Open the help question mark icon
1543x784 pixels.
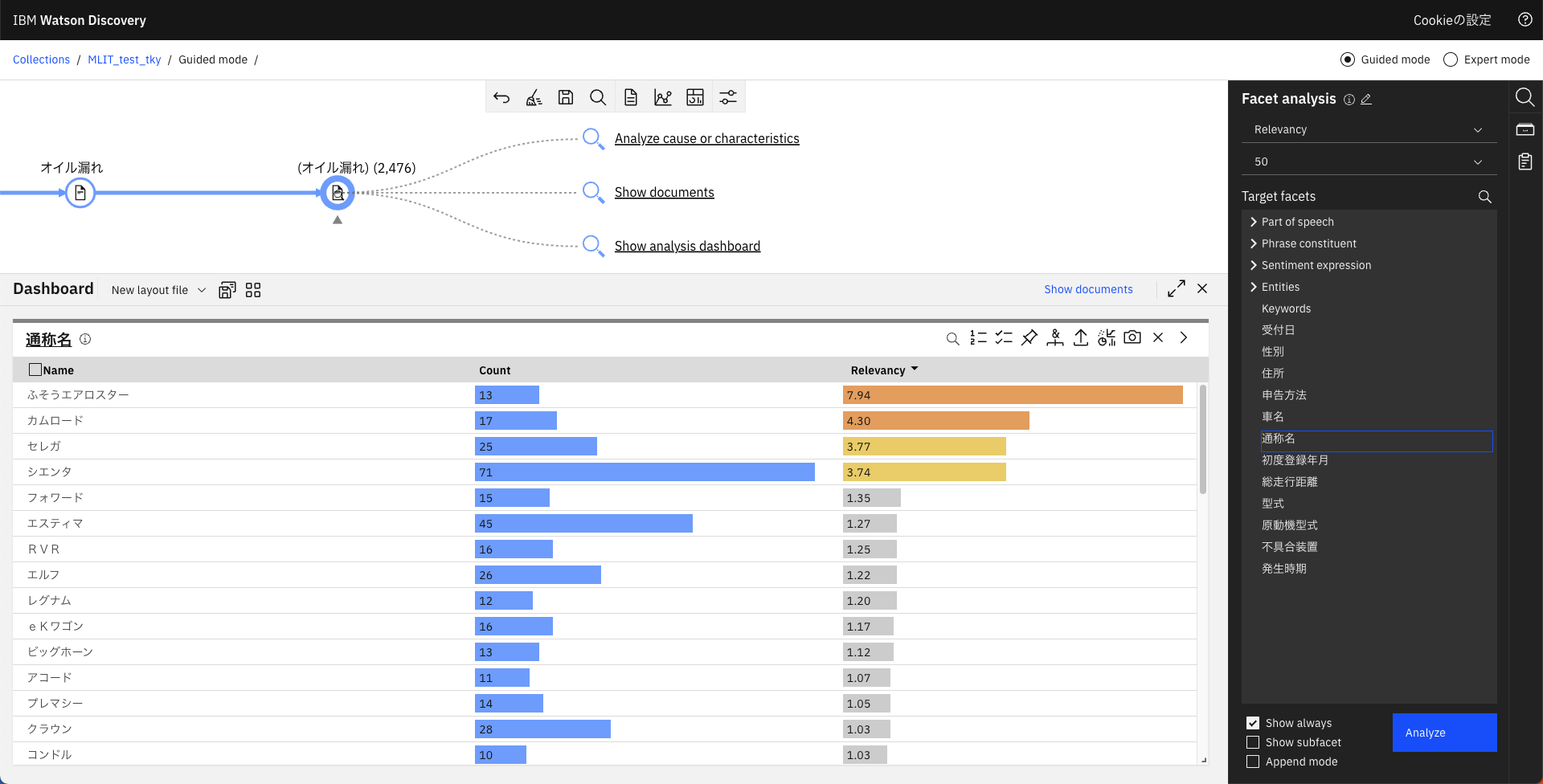click(1525, 20)
